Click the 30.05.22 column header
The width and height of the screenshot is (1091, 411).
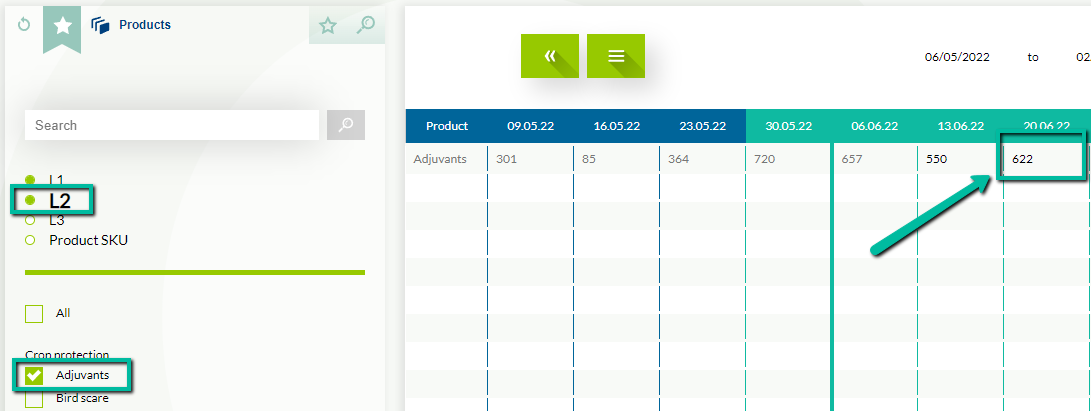[x=789, y=126]
